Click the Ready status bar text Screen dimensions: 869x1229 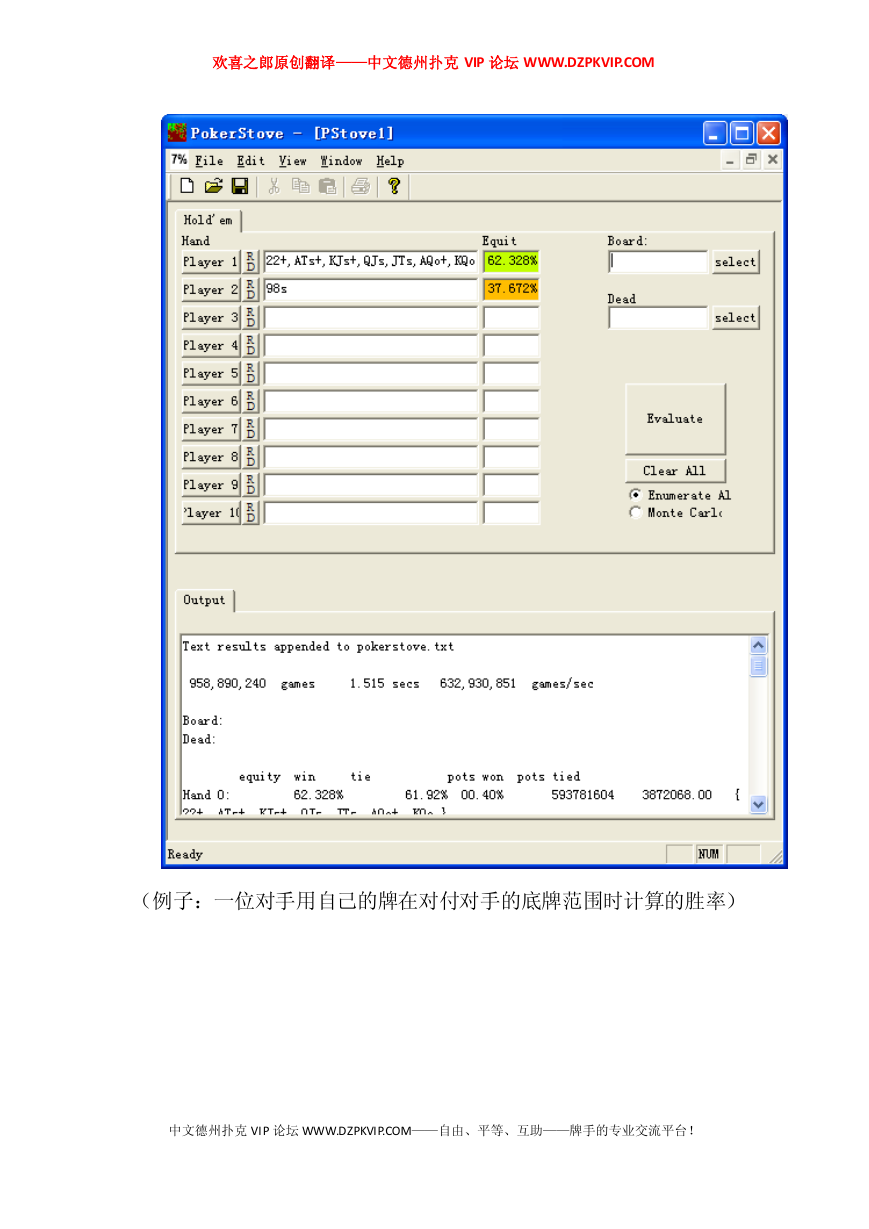tap(185, 854)
